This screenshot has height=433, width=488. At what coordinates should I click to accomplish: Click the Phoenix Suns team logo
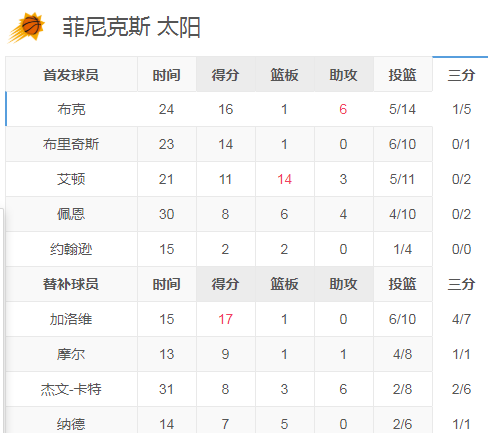pos(27,28)
